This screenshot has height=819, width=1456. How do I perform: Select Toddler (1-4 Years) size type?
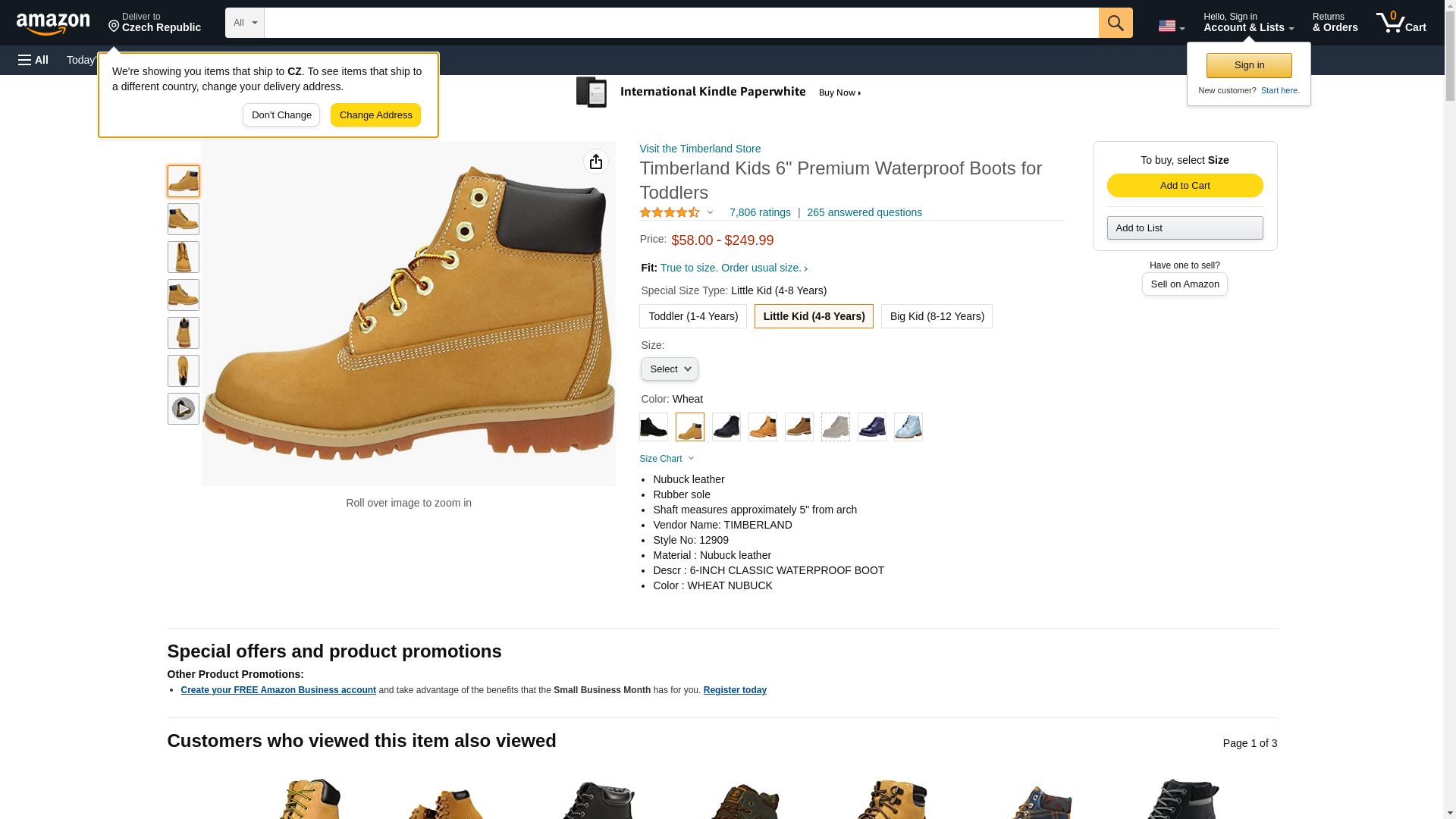pos(693,316)
